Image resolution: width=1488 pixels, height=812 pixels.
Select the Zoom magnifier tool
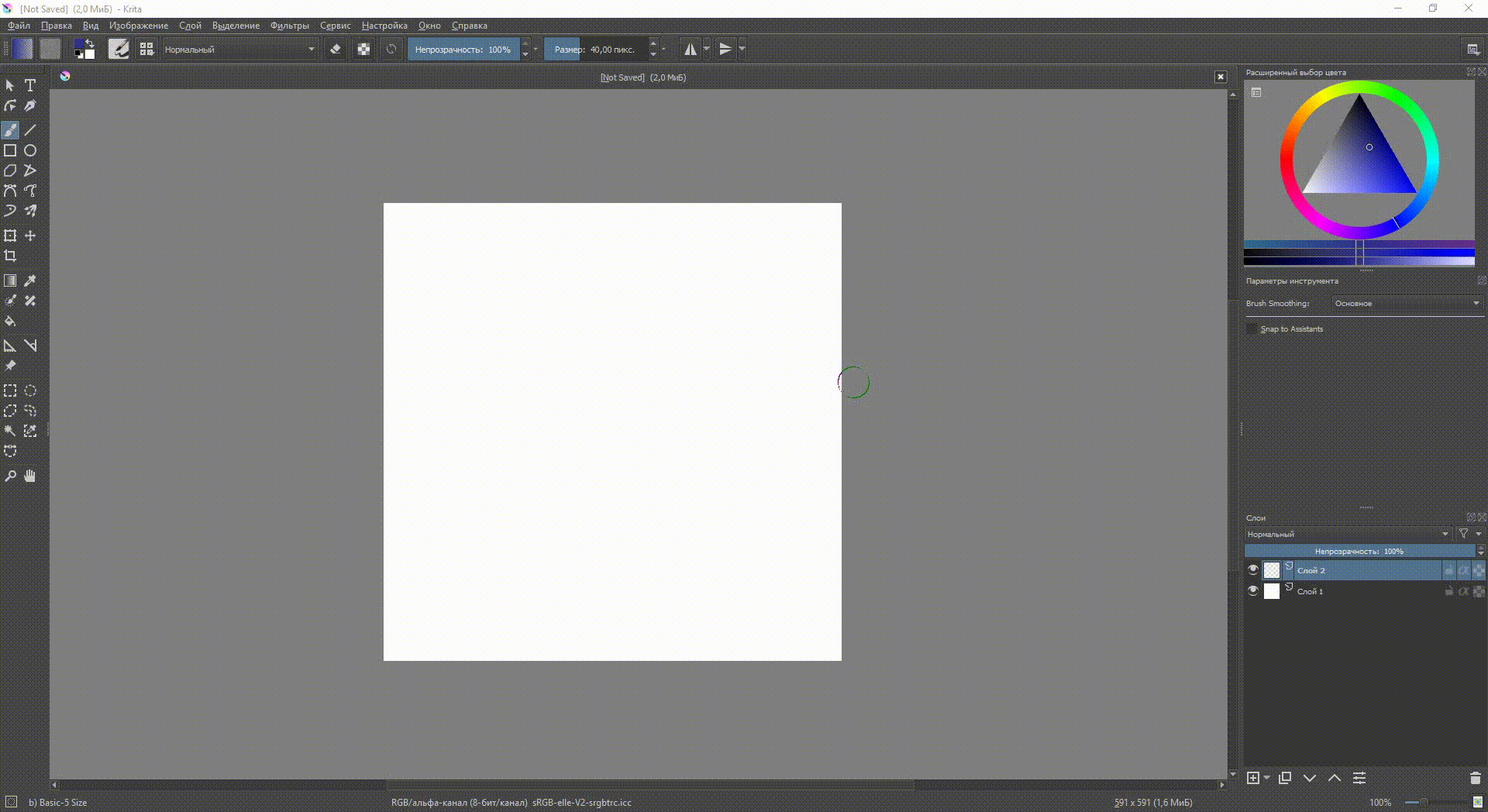click(10, 476)
